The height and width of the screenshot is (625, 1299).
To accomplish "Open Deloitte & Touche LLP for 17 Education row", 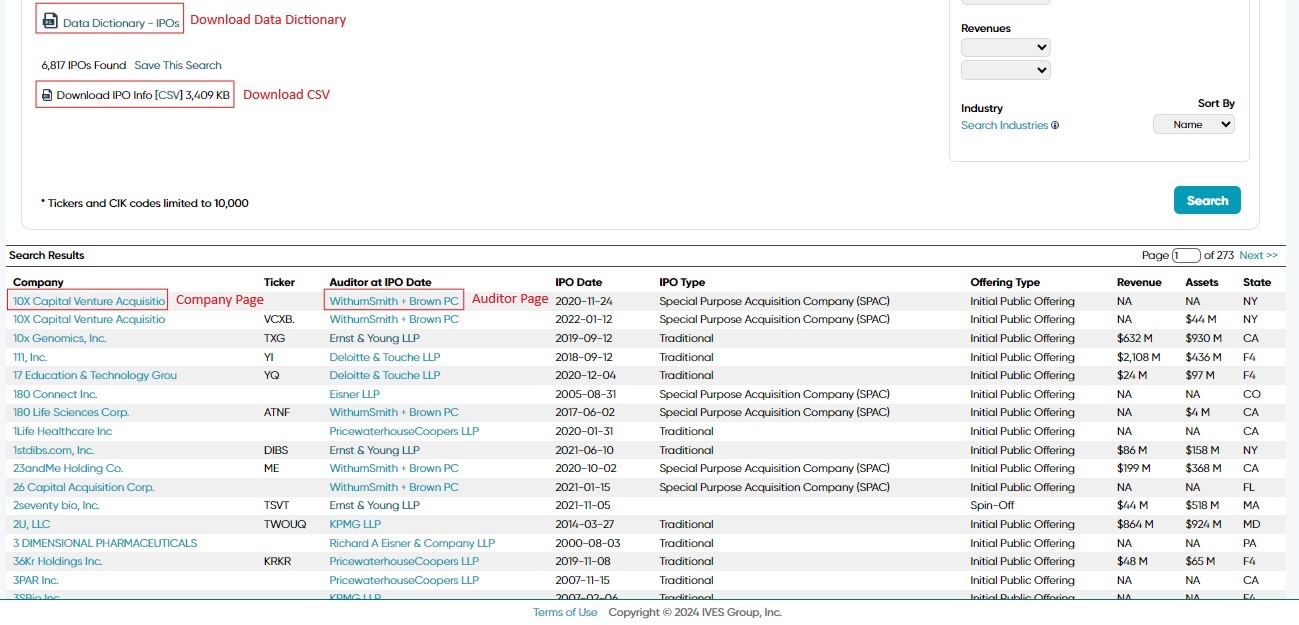I will (385, 375).
